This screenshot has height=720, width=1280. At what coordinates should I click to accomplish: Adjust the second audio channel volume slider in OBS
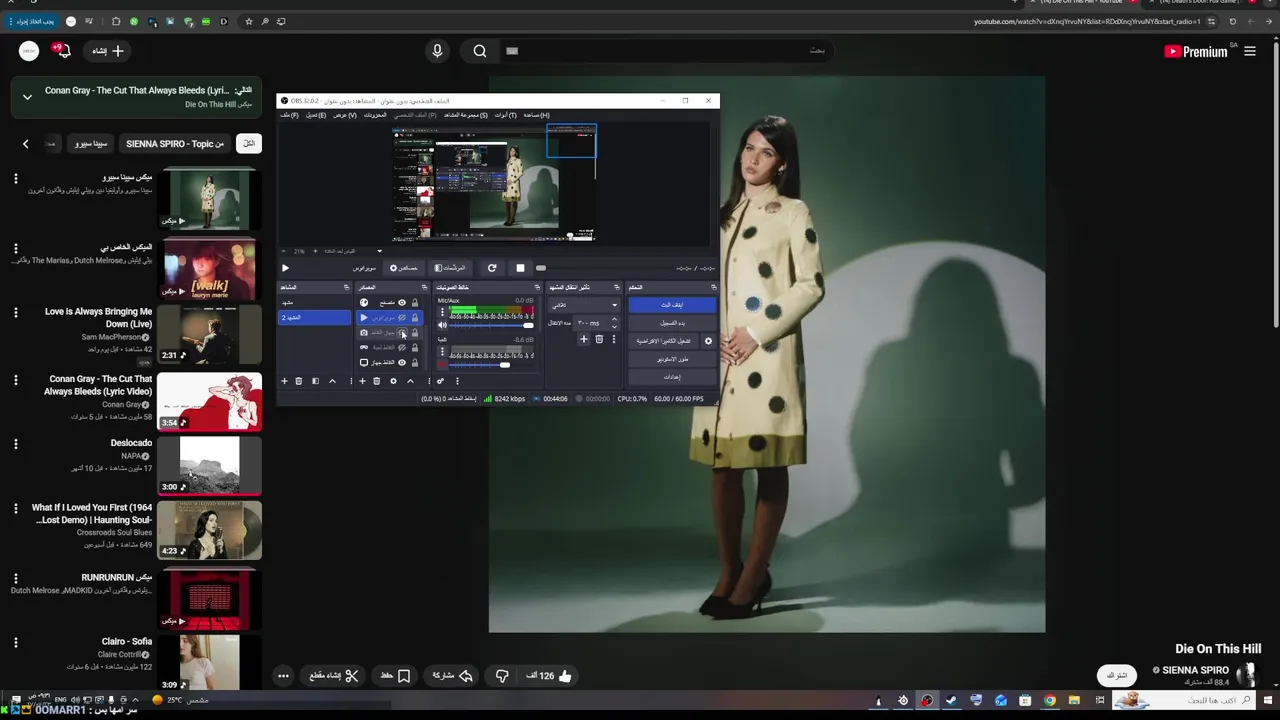[490, 364]
